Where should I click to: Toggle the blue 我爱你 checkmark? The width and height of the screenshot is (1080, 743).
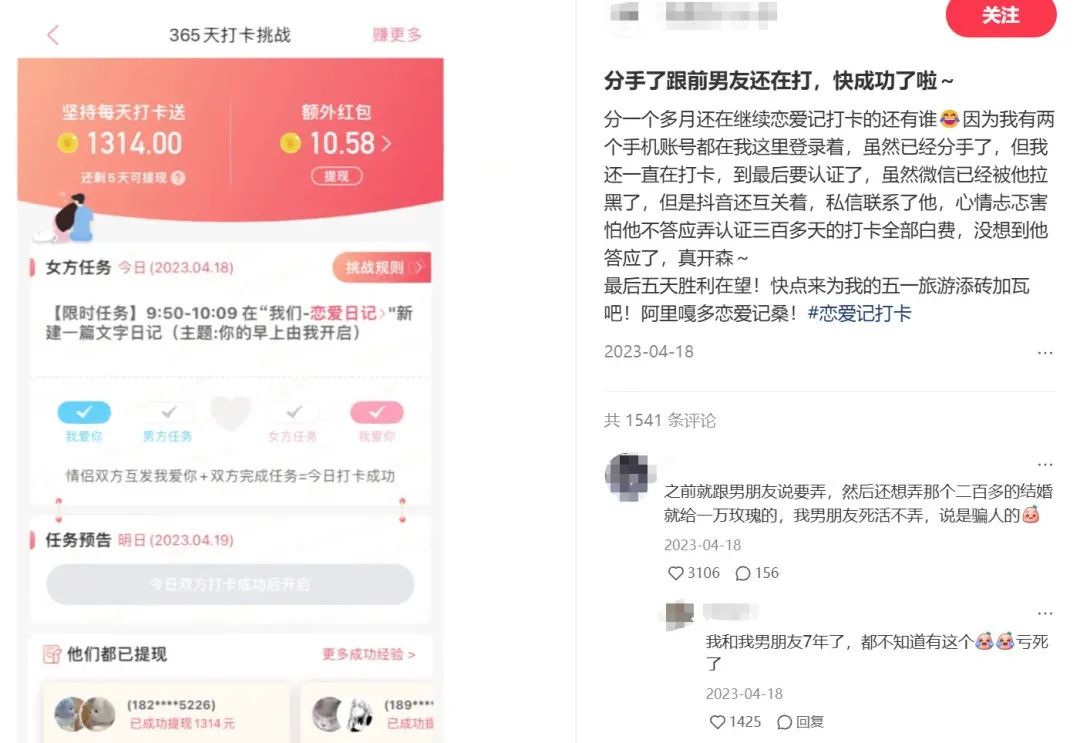click(x=84, y=412)
